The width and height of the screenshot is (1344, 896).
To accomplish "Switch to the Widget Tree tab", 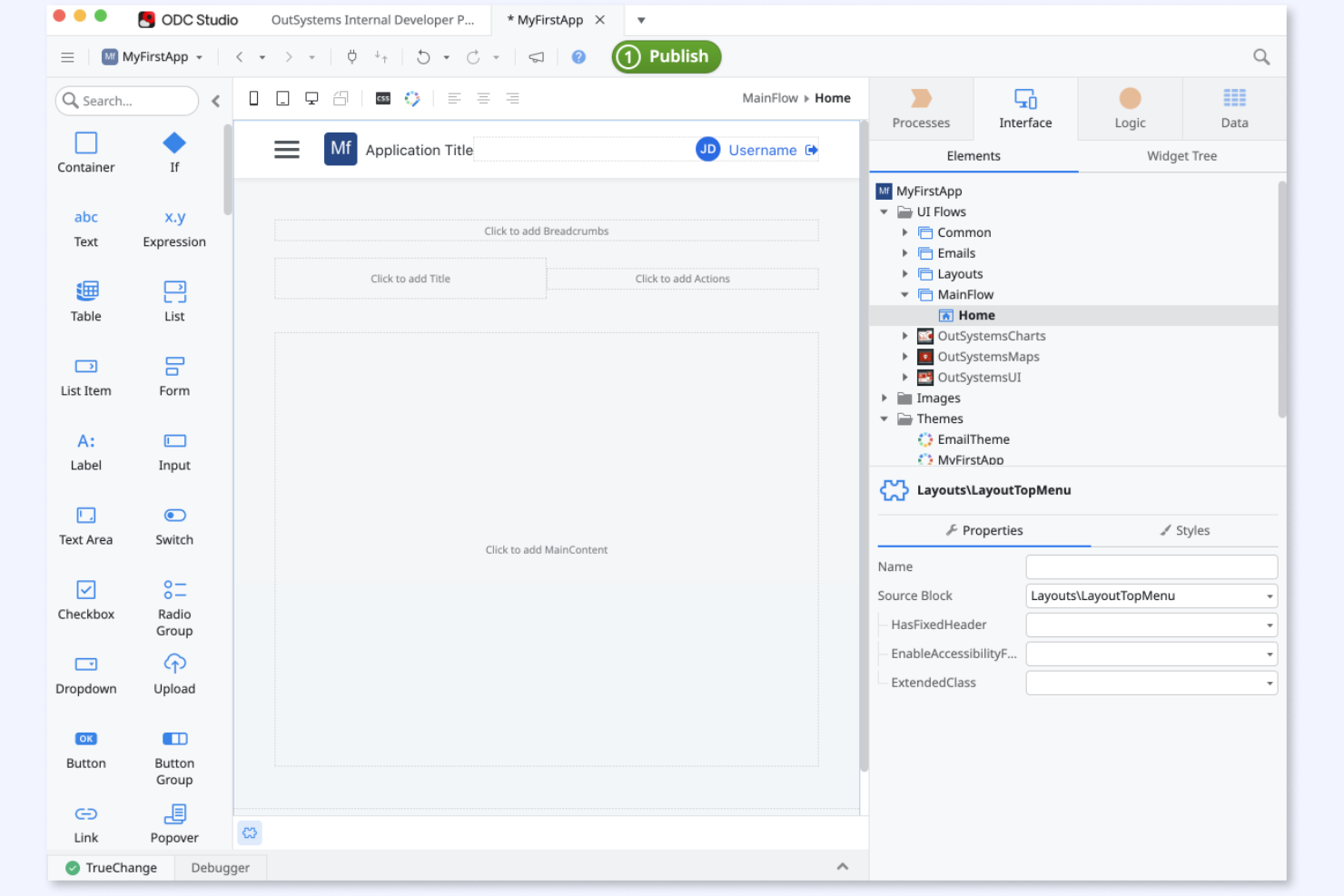I will click(1181, 155).
